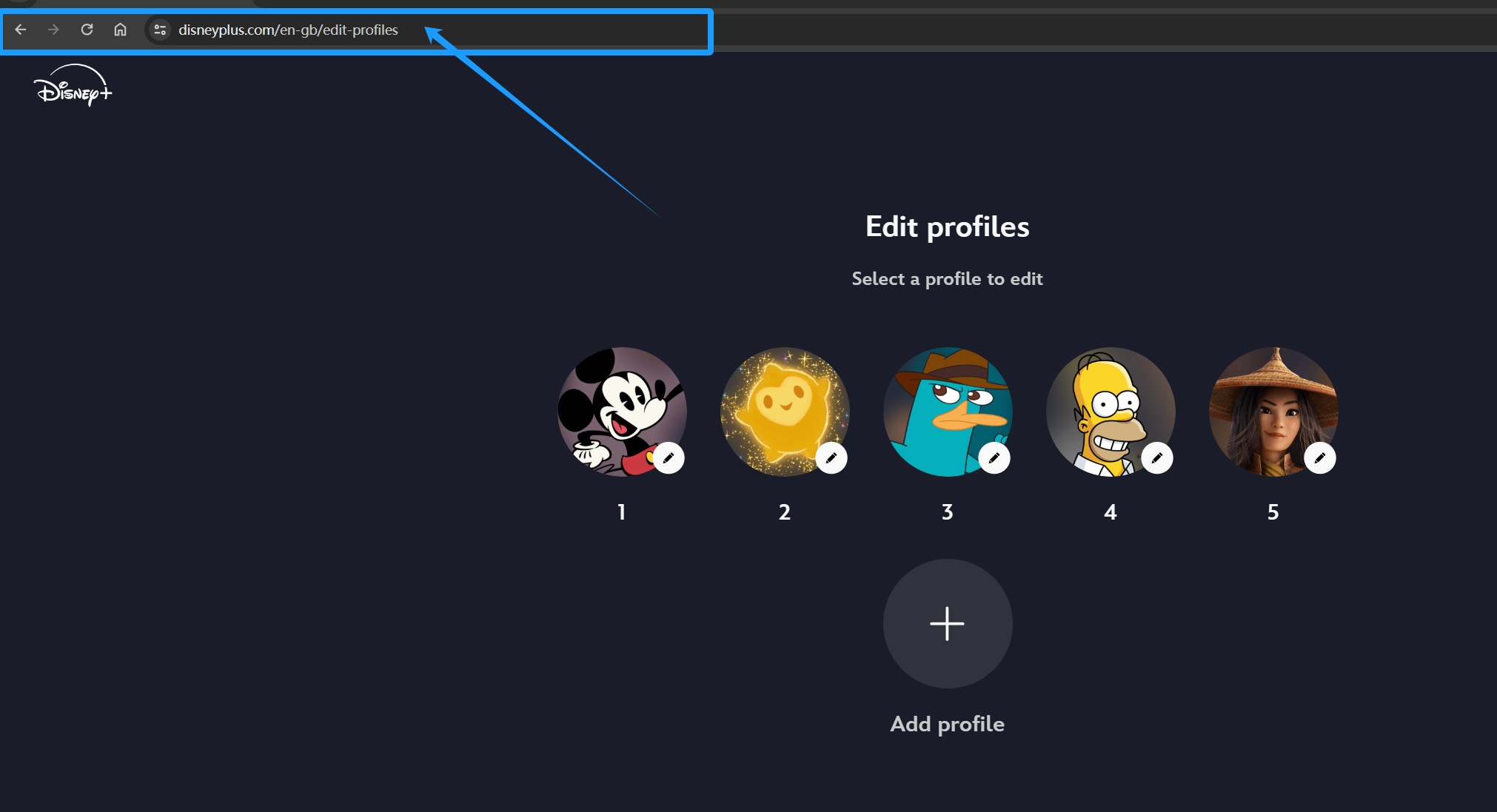Click profile name label 2
Image resolution: width=1497 pixels, height=812 pixels.
pyautogui.click(x=785, y=512)
